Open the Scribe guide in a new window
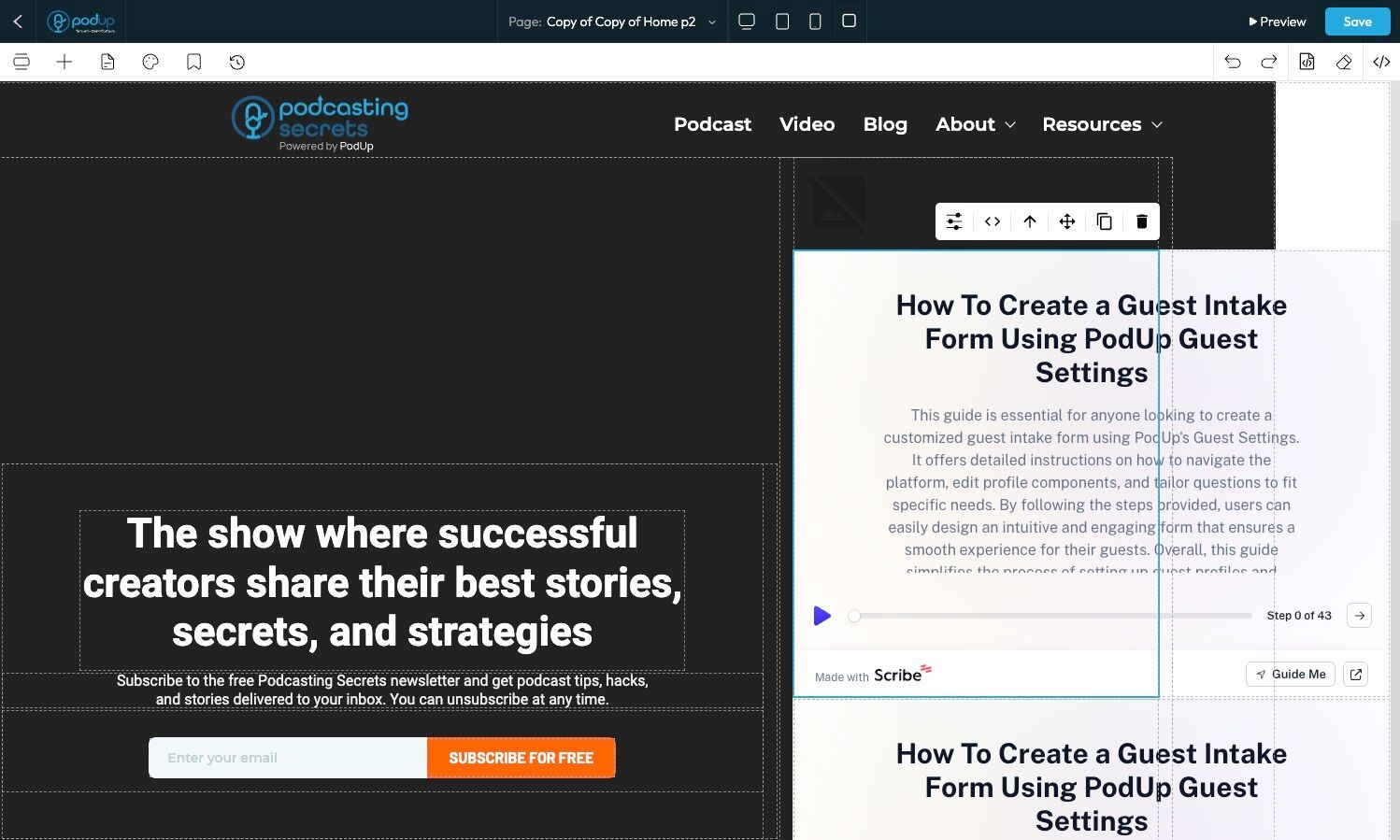The height and width of the screenshot is (840, 1400). pos(1356,675)
